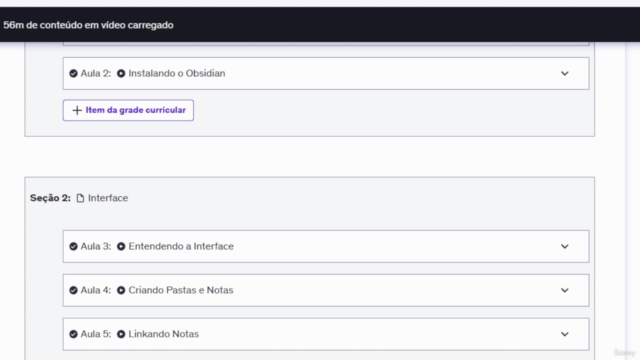Image resolution: width=640 pixels, height=360 pixels.
Task: Click the Aula 2: label
Action: pos(96,73)
